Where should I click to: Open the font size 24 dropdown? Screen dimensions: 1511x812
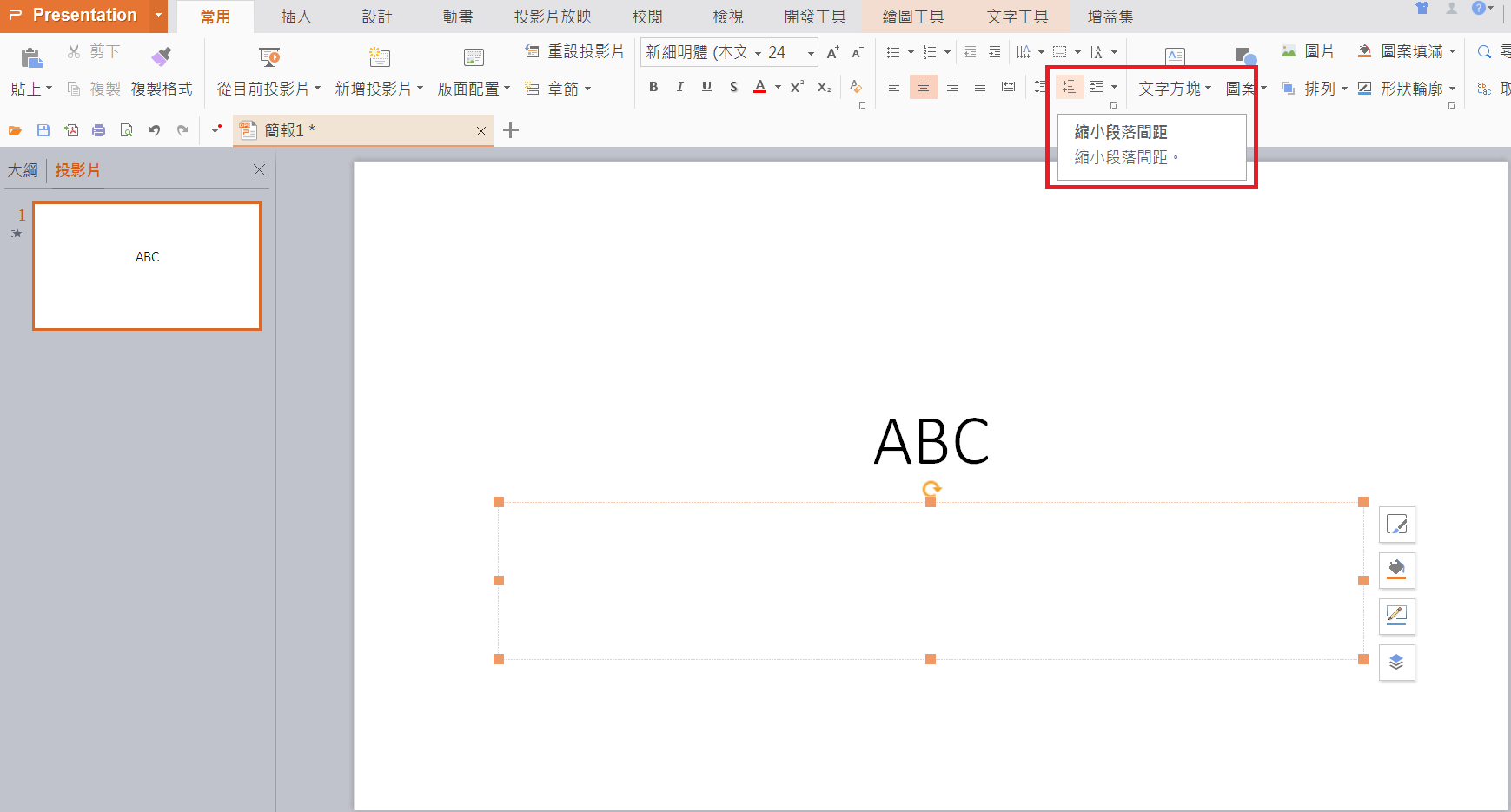tap(811, 53)
